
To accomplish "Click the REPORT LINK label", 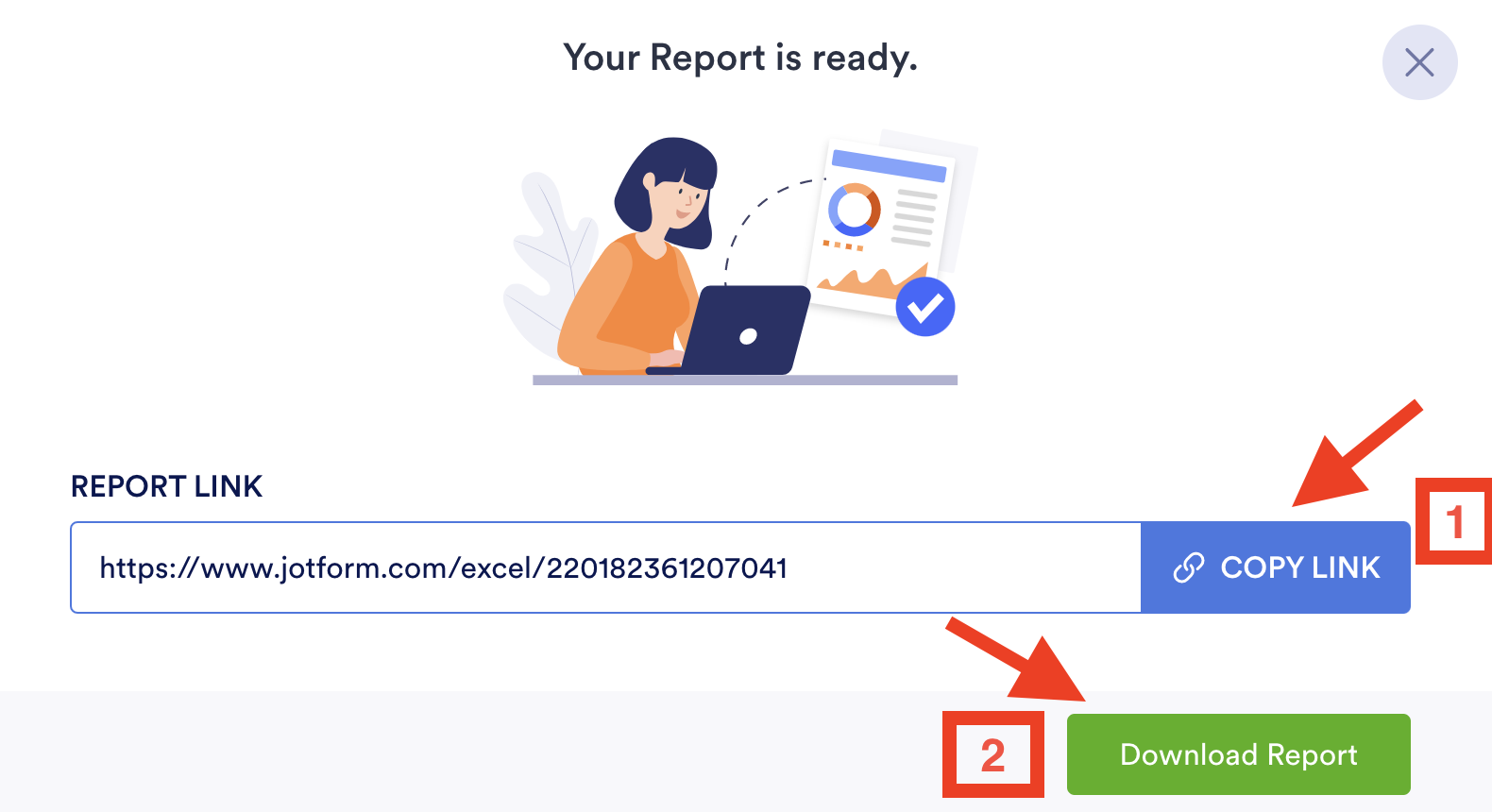I will tap(166, 486).
